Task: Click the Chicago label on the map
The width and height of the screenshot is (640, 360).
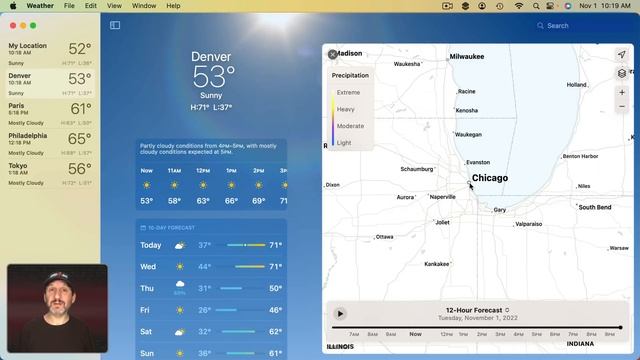Action: tap(490, 178)
